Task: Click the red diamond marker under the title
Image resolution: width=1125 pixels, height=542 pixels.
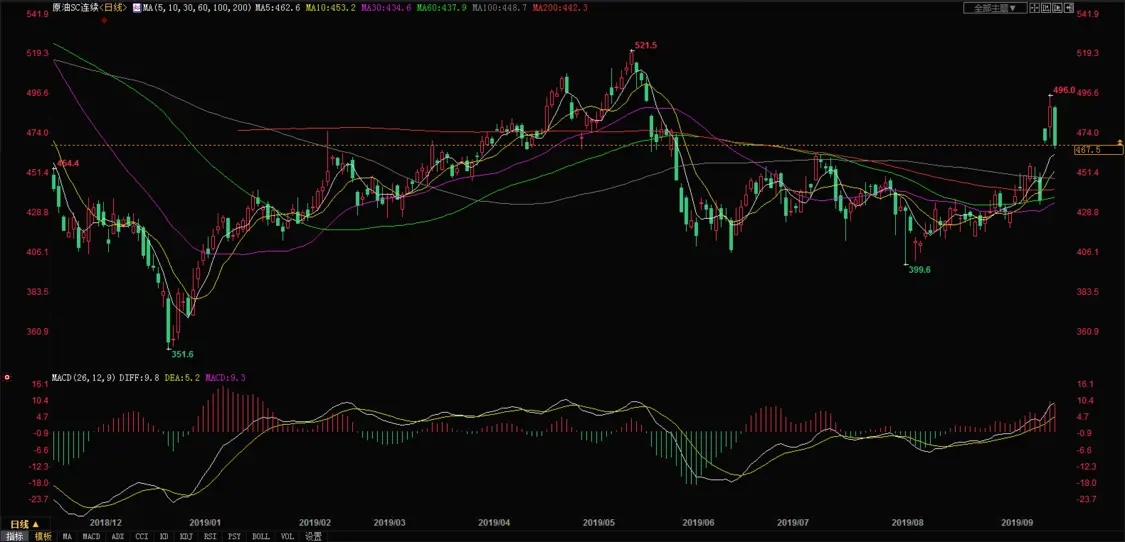Action: tap(105, 20)
